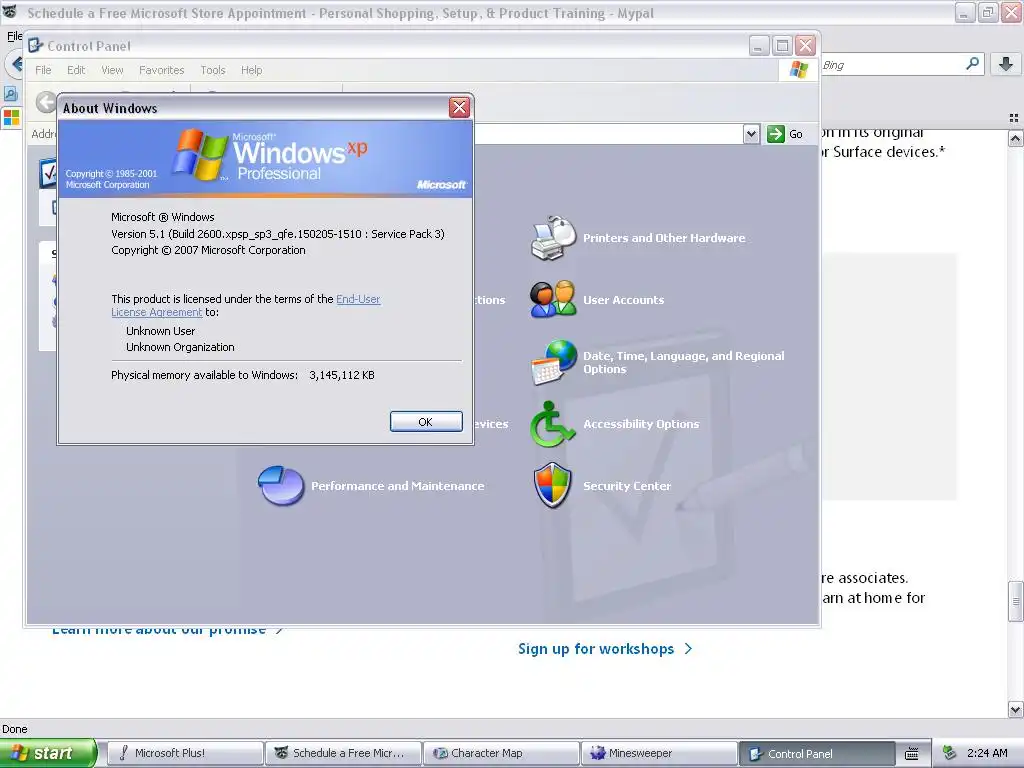Switch to Schedule a Free Micr... taskbar button

(344, 753)
